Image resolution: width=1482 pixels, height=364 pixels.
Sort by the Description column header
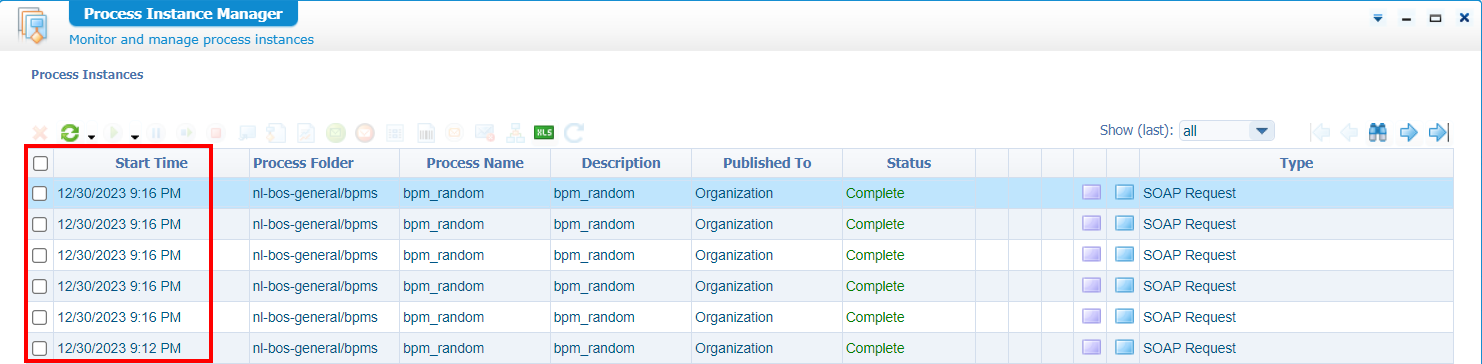tap(621, 163)
